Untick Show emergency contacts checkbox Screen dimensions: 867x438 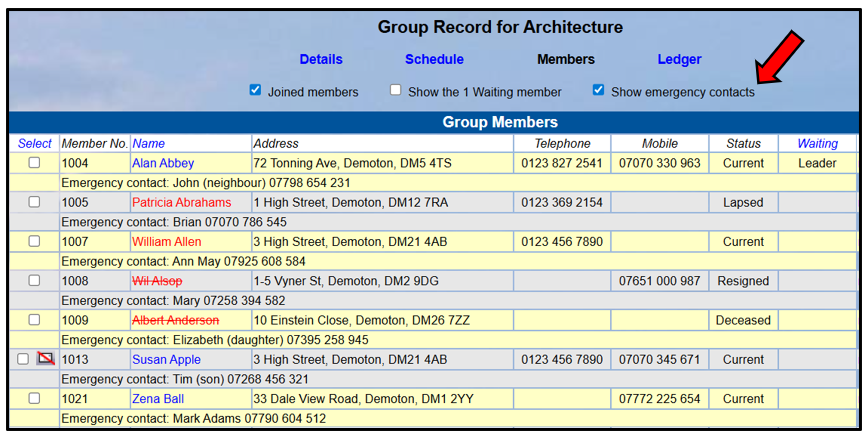coord(598,90)
